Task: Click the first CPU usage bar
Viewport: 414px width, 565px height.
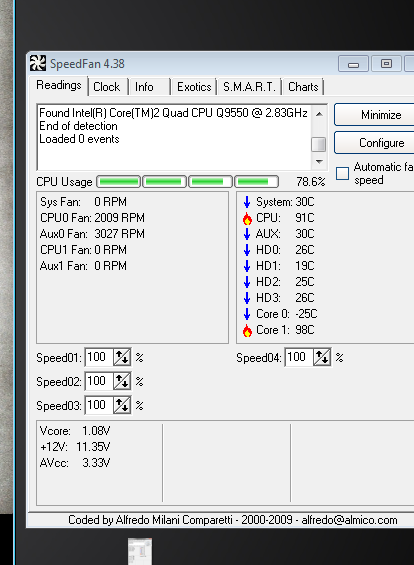Action: [x=119, y=182]
